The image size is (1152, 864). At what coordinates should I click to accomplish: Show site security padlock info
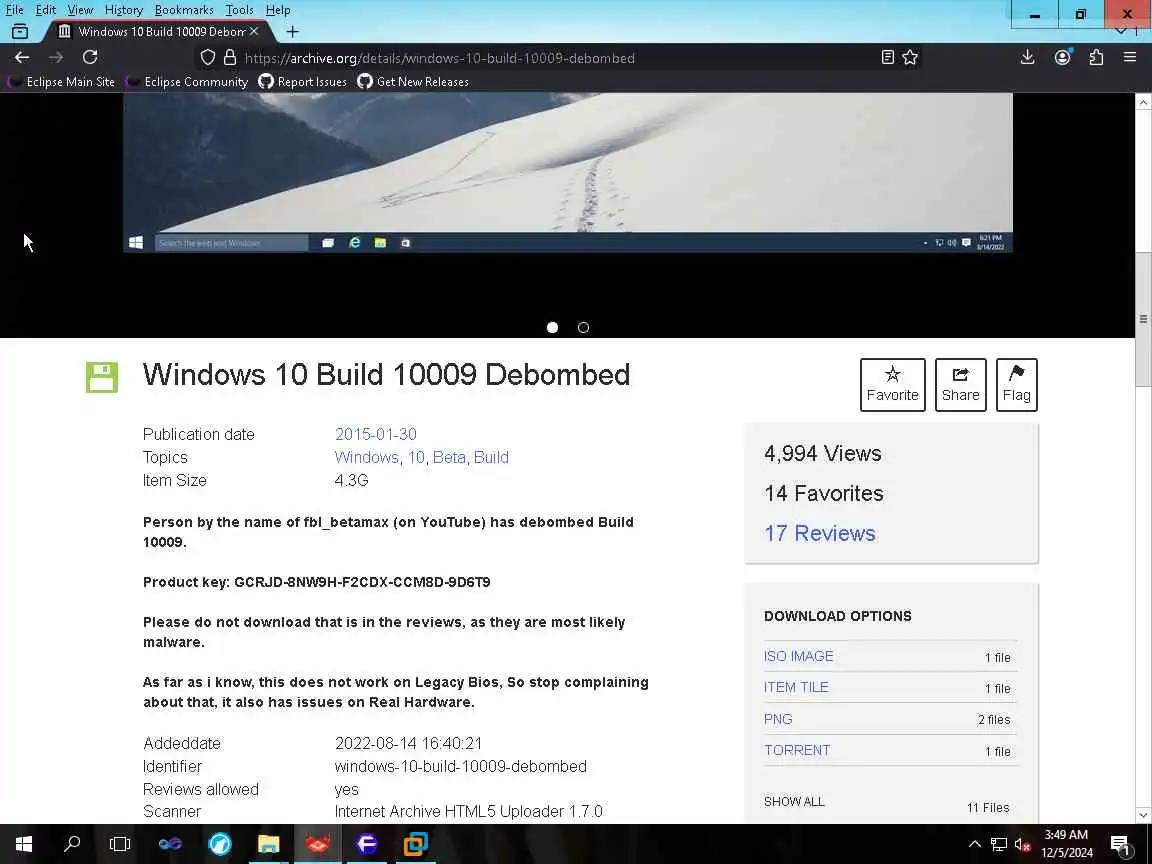[230, 57]
